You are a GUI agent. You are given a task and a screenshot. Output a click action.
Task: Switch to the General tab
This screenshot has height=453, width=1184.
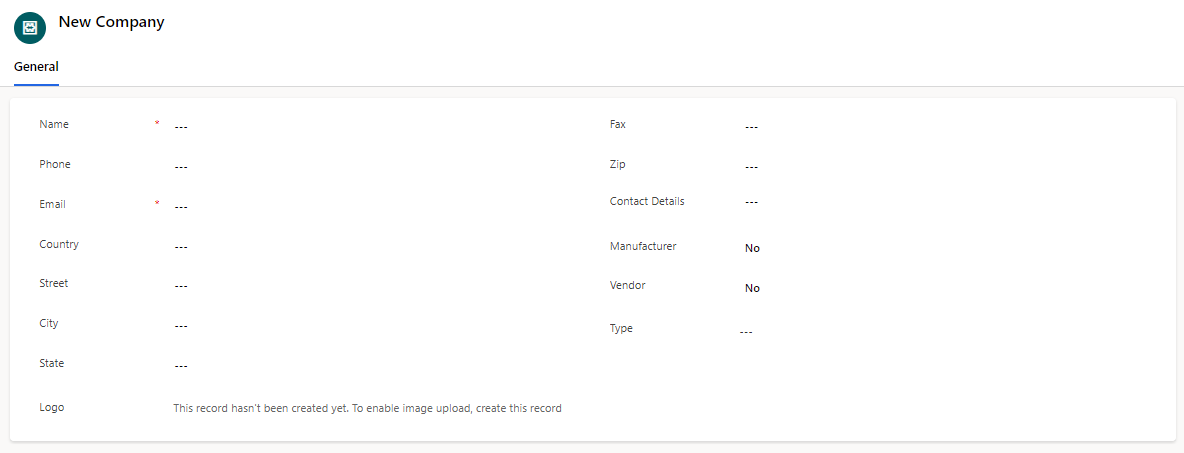pos(36,66)
